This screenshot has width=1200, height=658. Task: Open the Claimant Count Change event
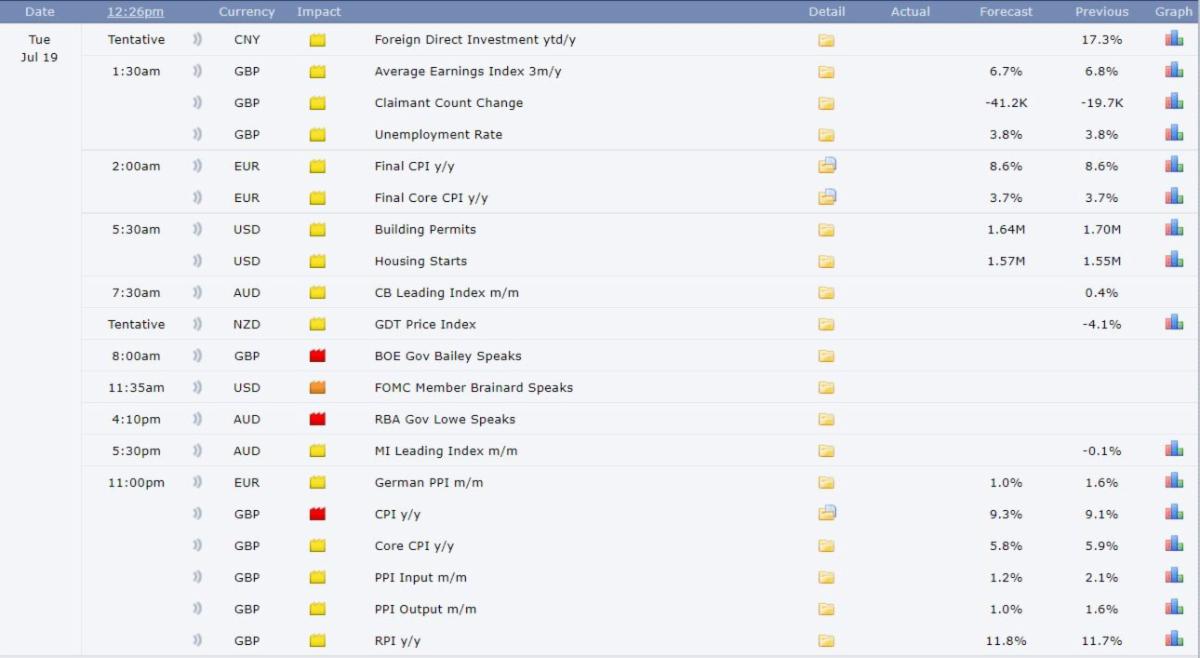[x=449, y=103]
